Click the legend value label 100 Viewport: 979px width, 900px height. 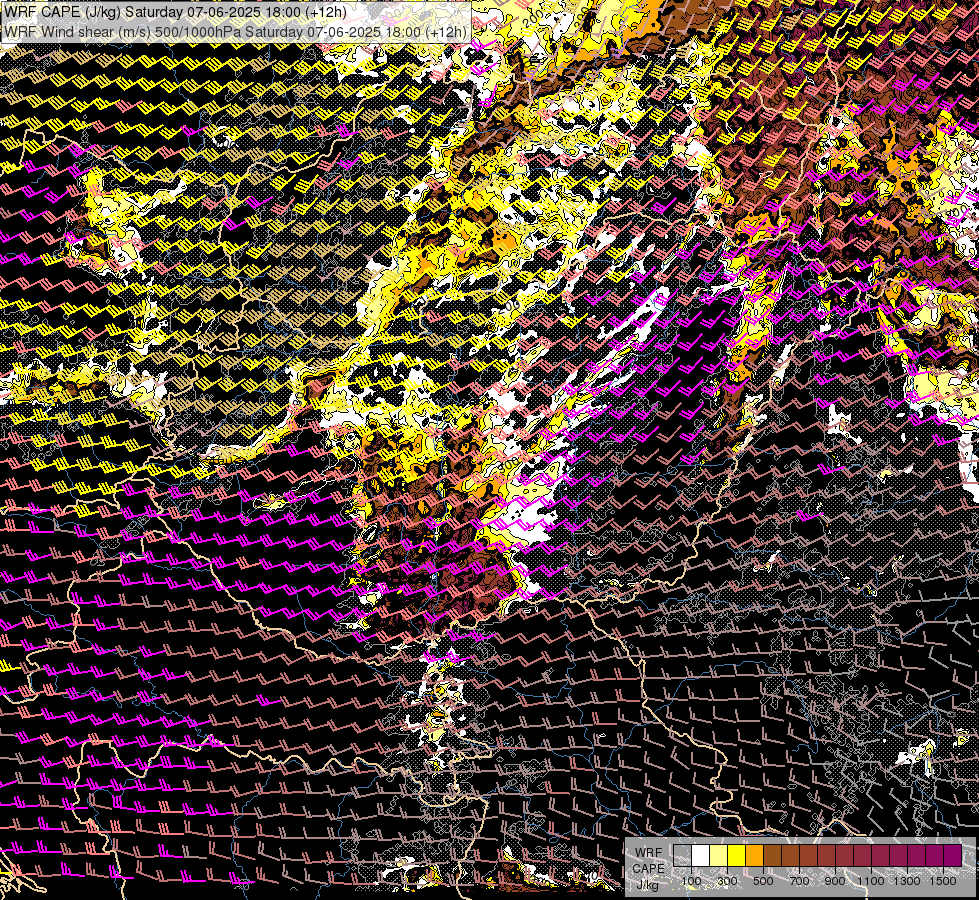[x=691, y=881]
